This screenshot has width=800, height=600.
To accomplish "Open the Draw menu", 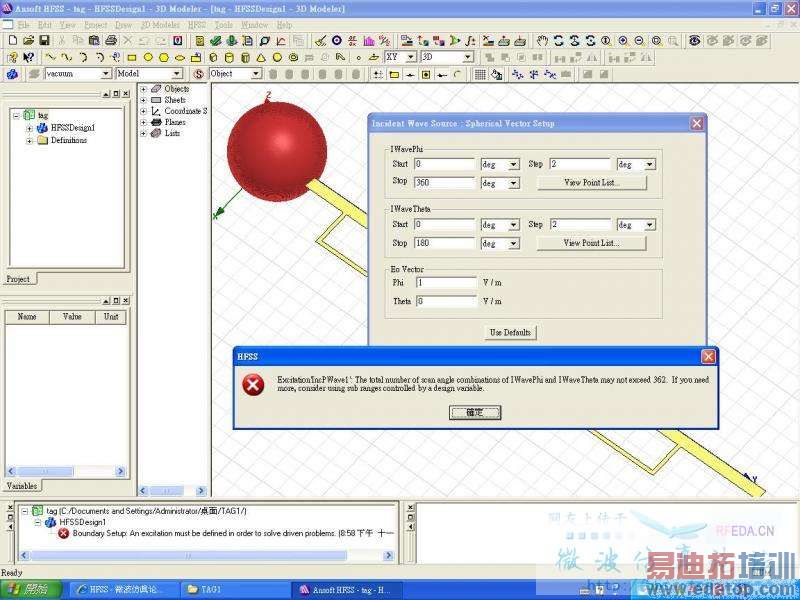I will coord(123,24).
